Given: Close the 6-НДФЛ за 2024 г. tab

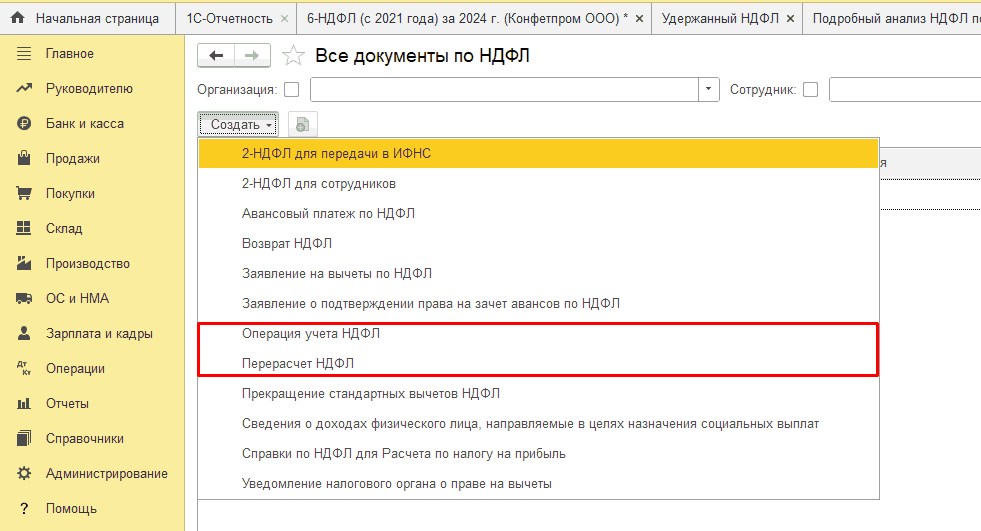Looking at the screenshot, I should 639,19.
